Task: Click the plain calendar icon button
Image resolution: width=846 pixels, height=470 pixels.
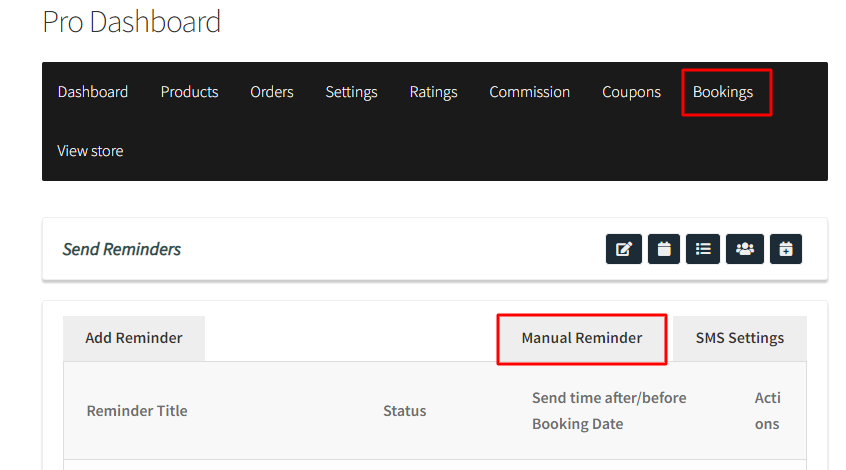Action: (664, 249)
